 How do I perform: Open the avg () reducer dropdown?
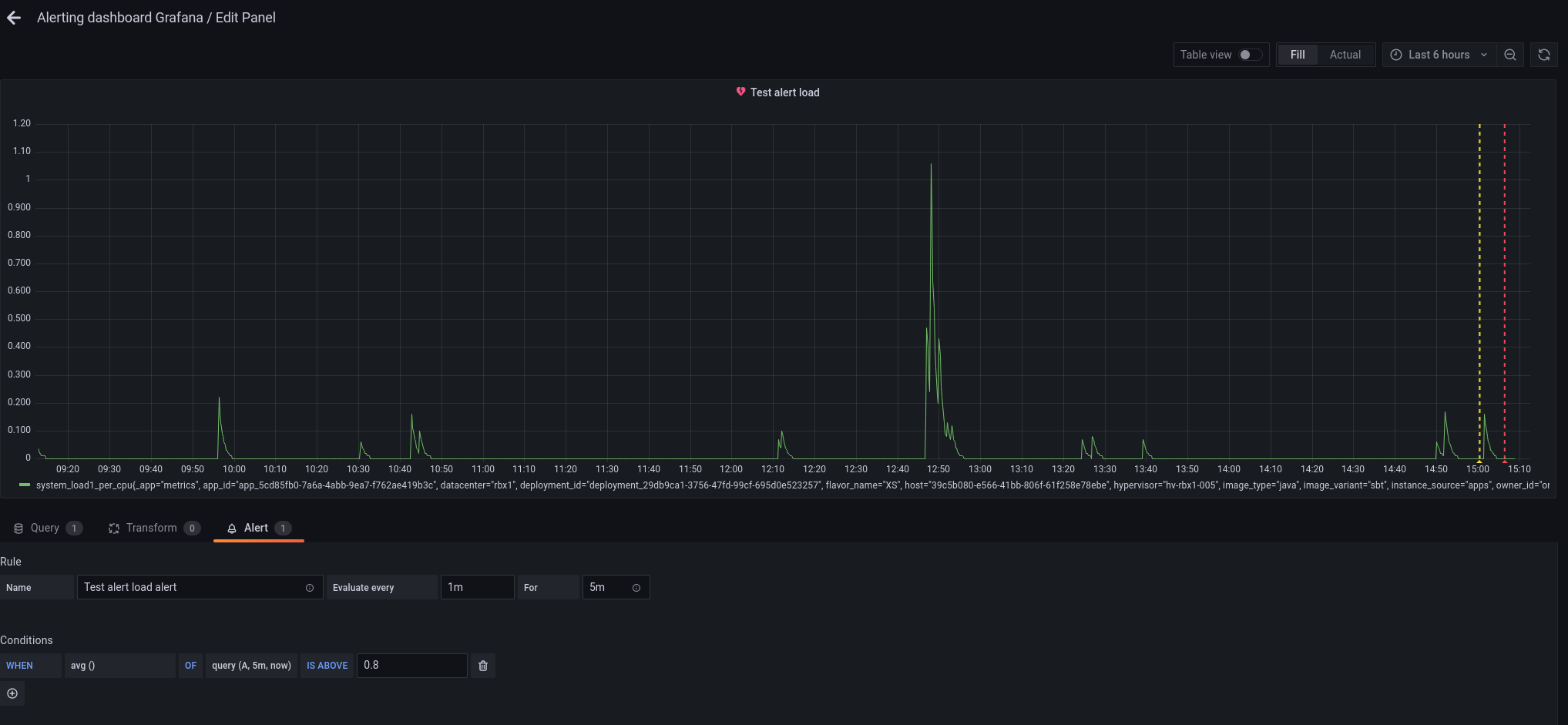[x=119, y=666]
